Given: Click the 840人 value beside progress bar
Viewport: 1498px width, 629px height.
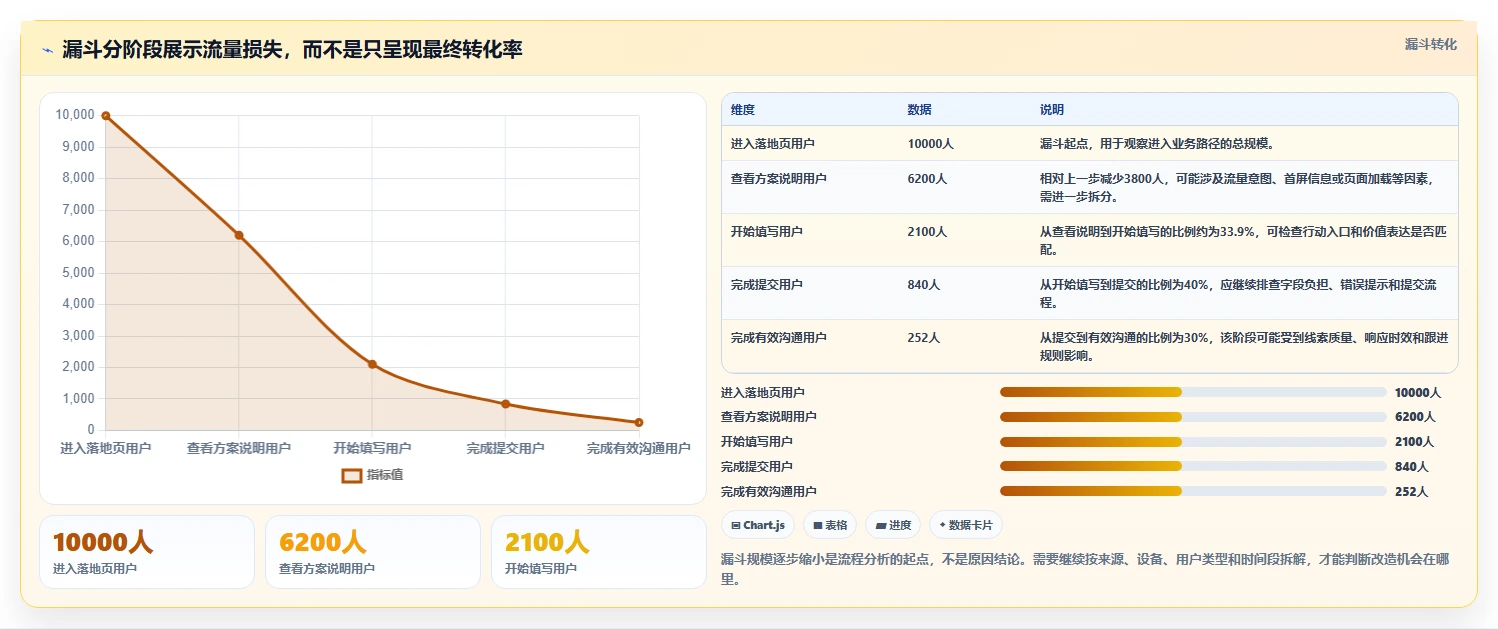Looking at the screenshot, I should click(x=1412, y=466).
